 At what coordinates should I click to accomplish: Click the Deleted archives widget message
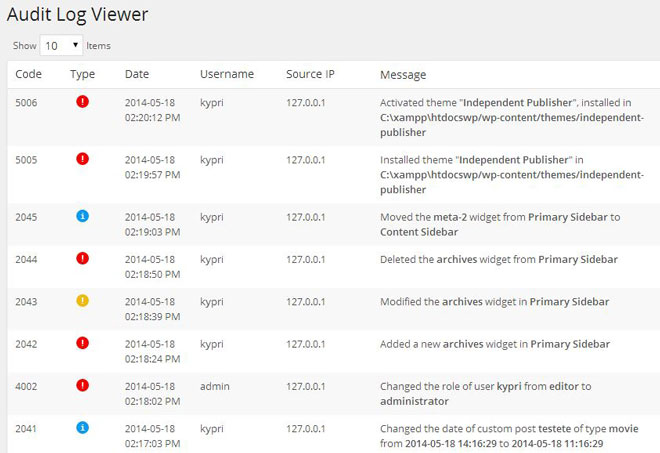pyautogui.click(x=499, y=259)
